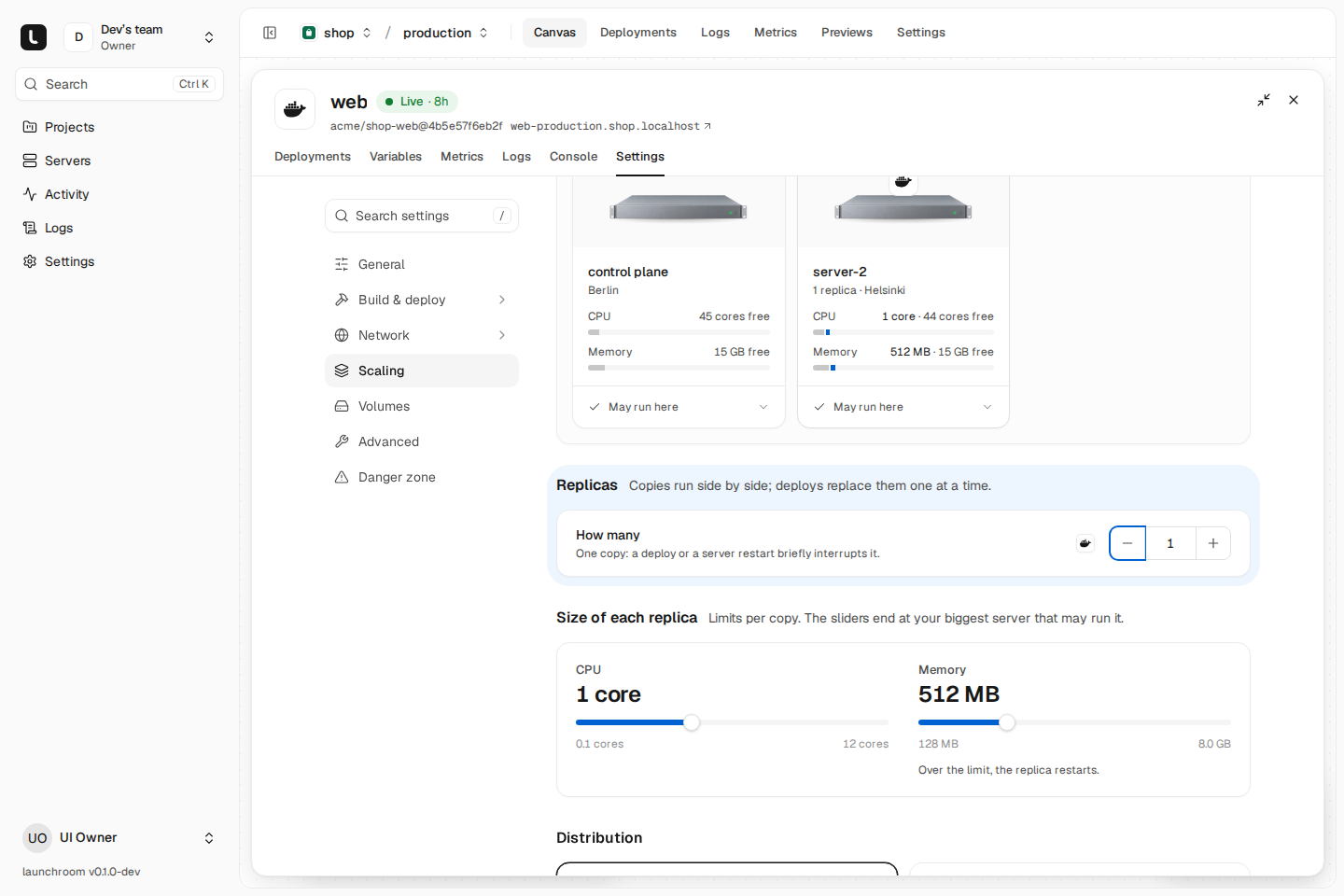Switch to the Canvas tab

554,33
